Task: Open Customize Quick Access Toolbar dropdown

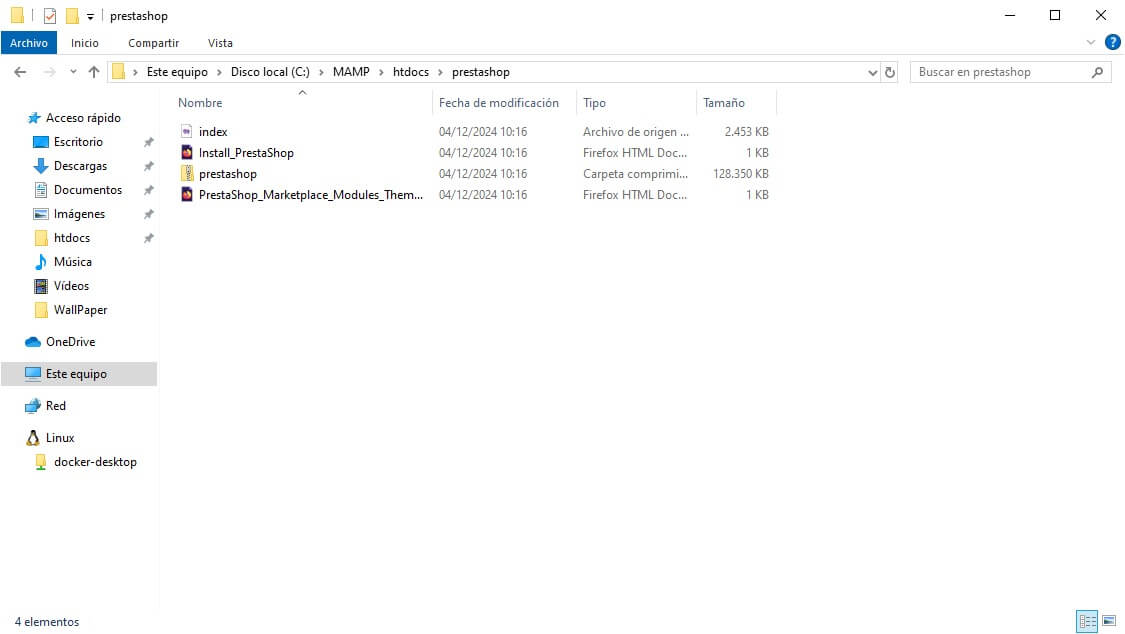Action: click(x=90, y=16)
